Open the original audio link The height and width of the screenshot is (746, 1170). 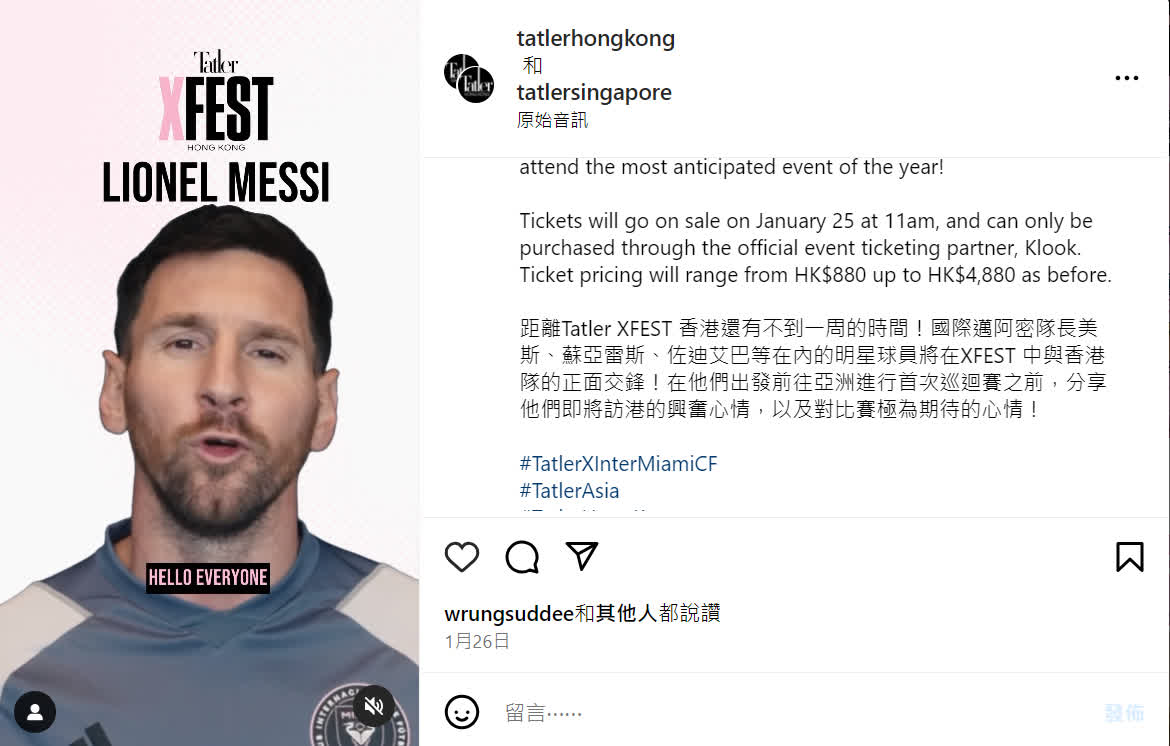(x=552, y=120)
